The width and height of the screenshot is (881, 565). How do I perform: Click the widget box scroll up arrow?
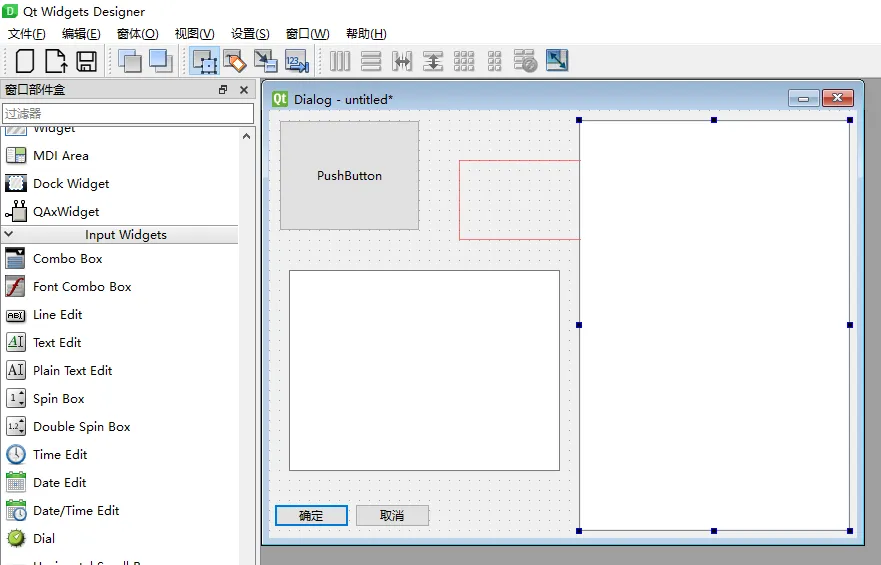pyautogui.click(x=246, y=136)
